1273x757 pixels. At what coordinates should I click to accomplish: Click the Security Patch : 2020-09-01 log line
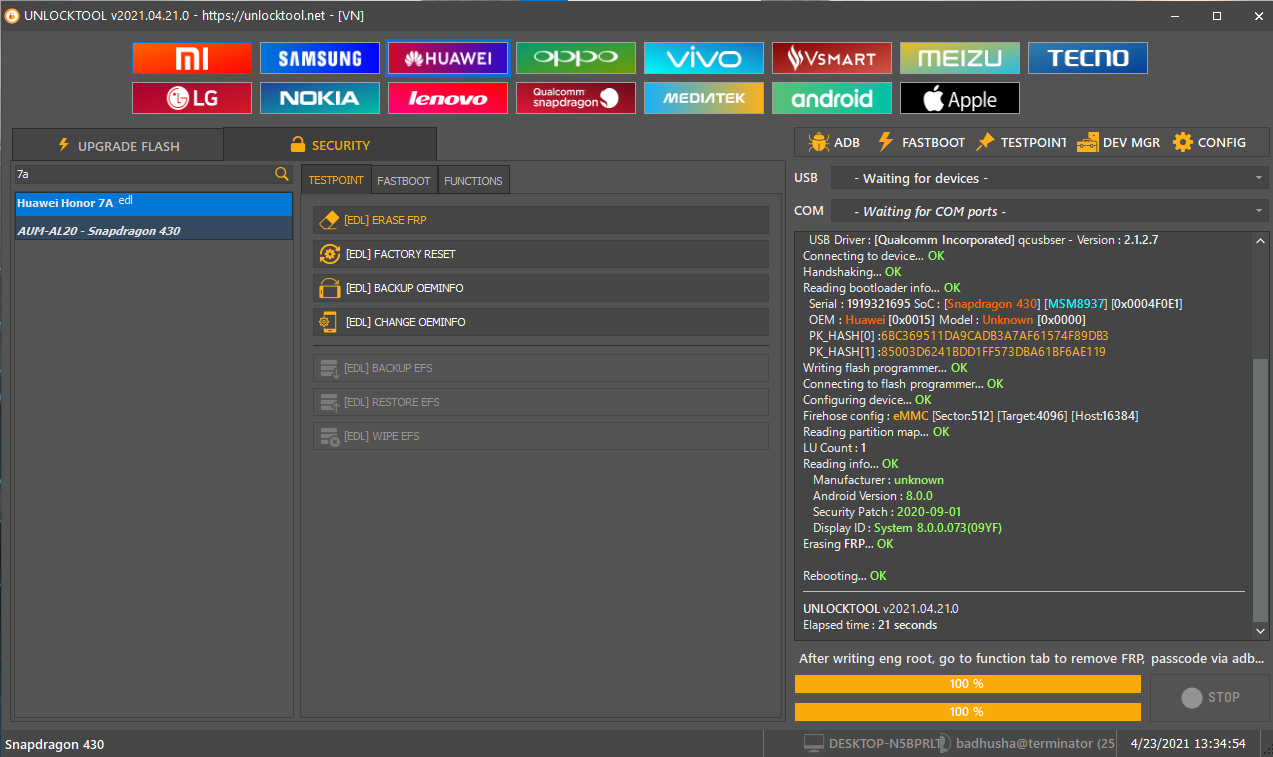[887, 512]
